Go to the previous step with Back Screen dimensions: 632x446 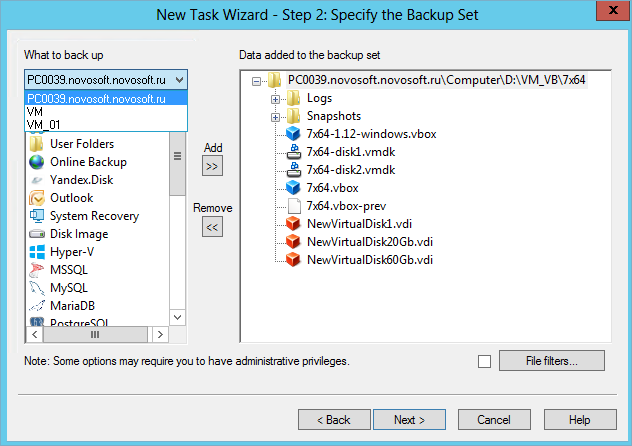click(x=334, y=420)
